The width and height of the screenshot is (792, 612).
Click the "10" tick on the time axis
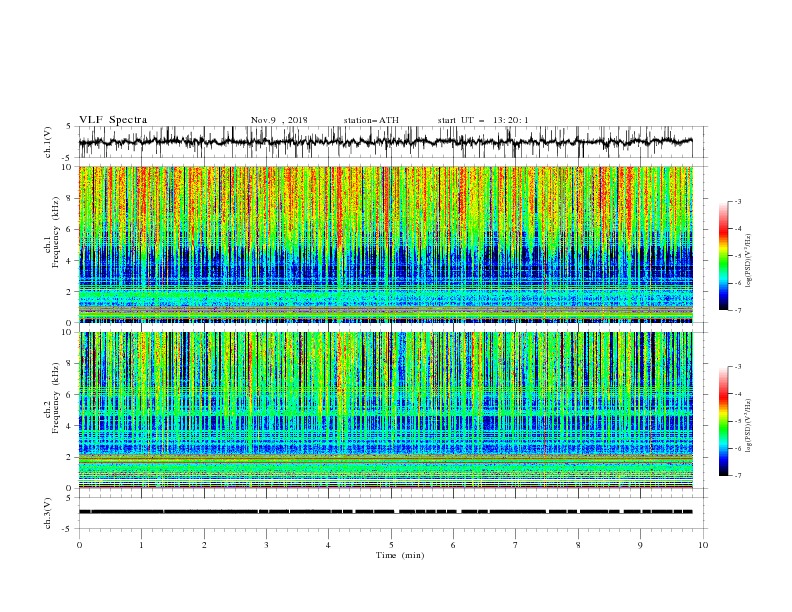(703, 545)
